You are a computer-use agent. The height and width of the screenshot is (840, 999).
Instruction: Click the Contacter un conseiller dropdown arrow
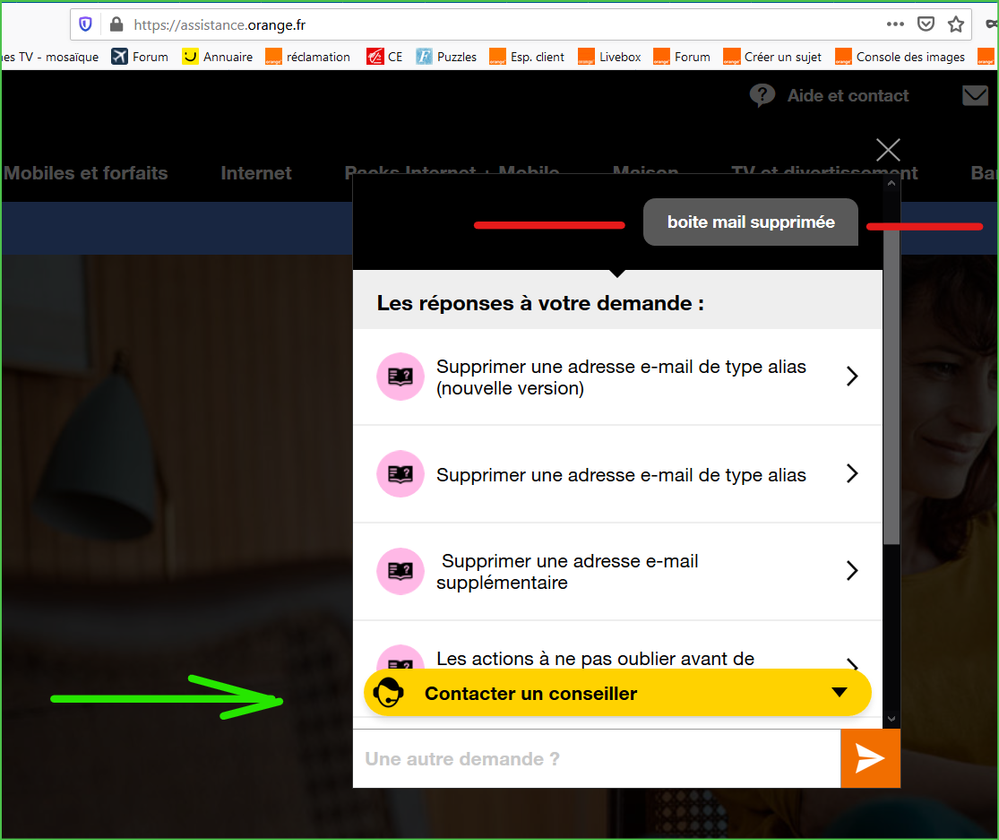click(x=840, y=692)
